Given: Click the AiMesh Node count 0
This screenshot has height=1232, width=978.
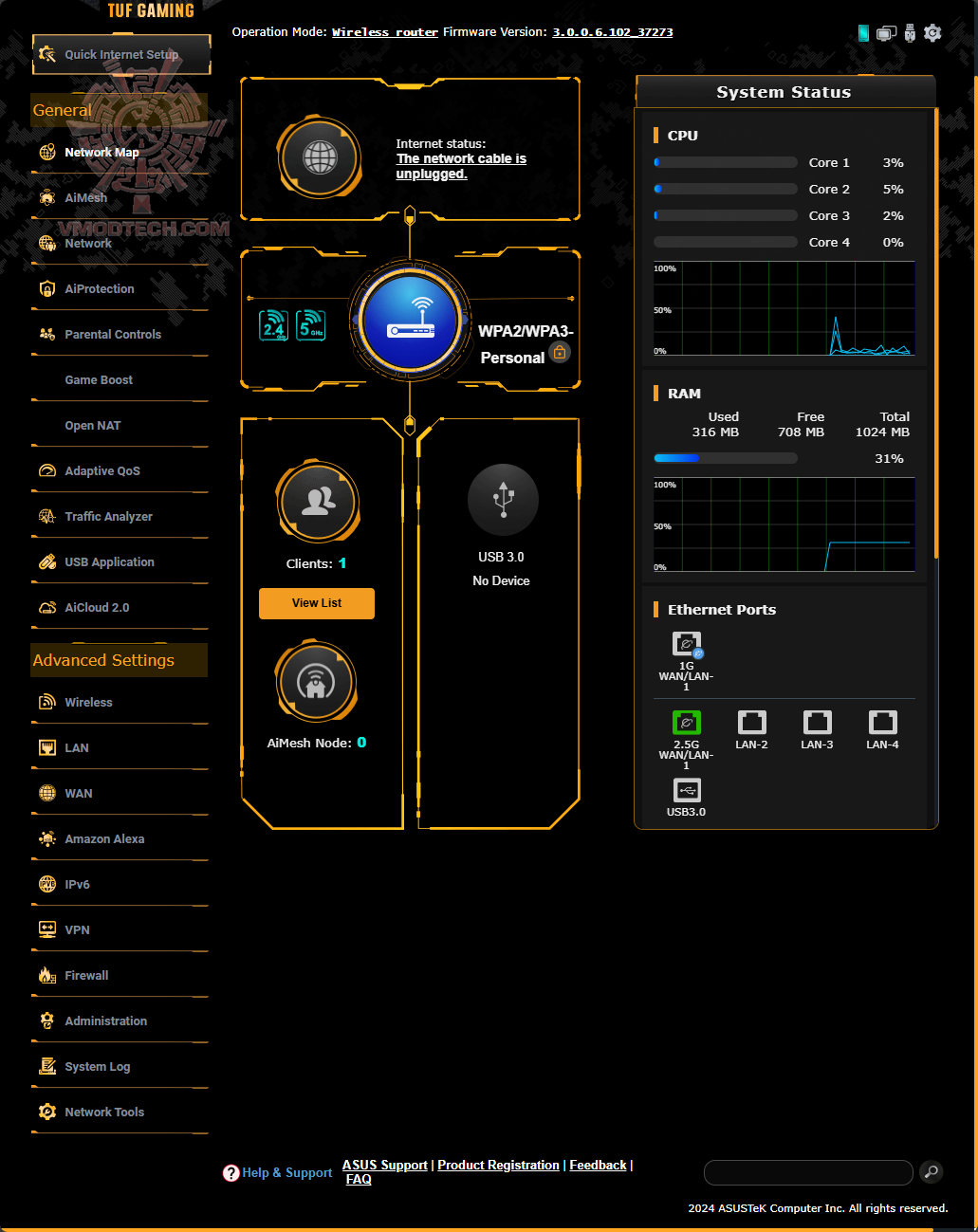Looking at the screenshot, I should (361, 743).
